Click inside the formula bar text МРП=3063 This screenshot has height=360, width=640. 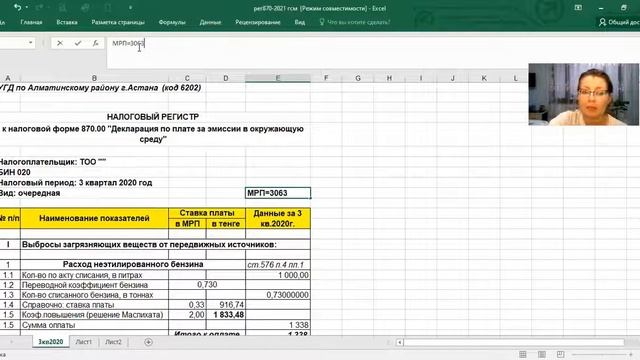click(x=128, y=43)
